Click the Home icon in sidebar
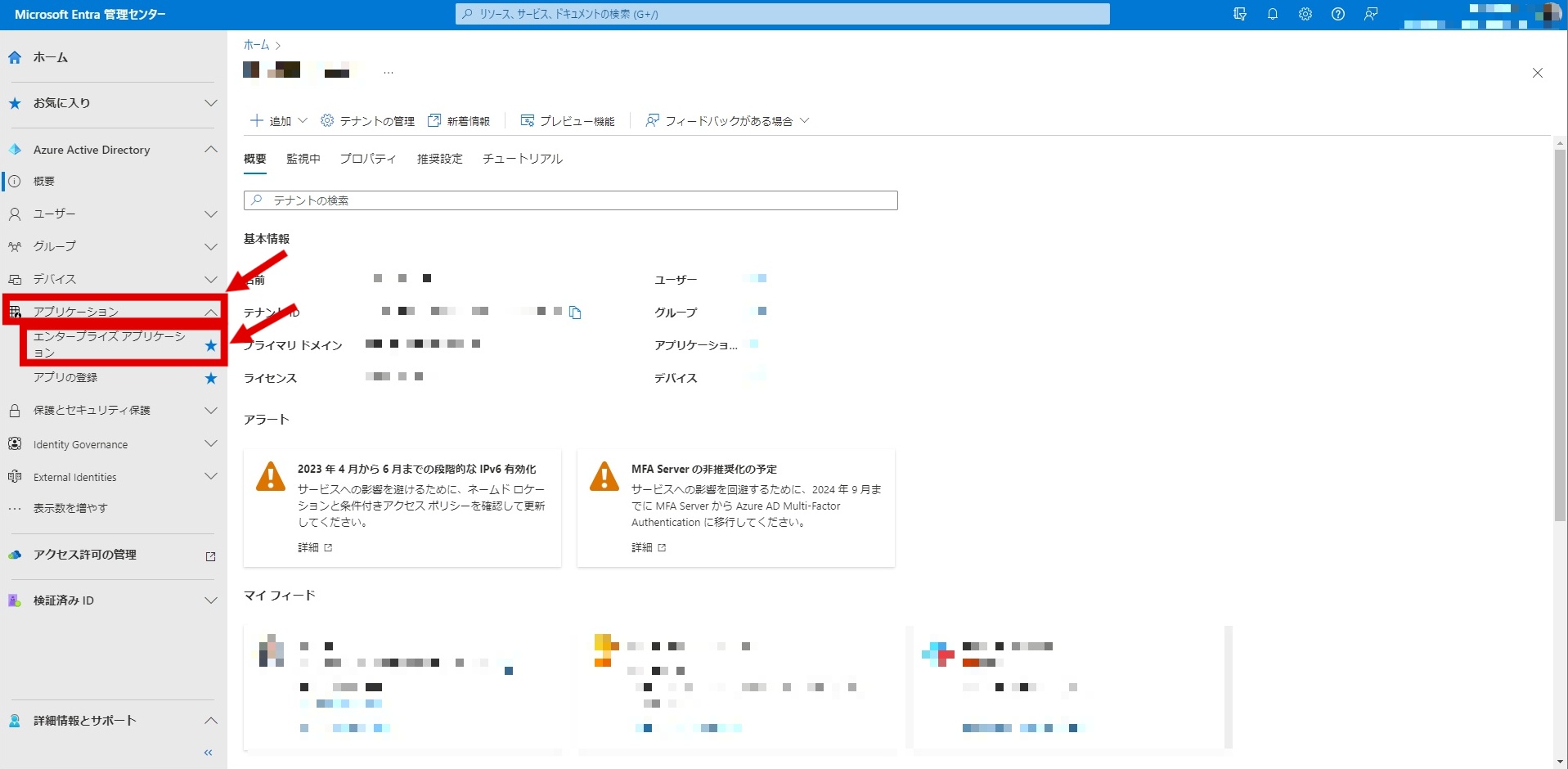 [x=15, y=57]
